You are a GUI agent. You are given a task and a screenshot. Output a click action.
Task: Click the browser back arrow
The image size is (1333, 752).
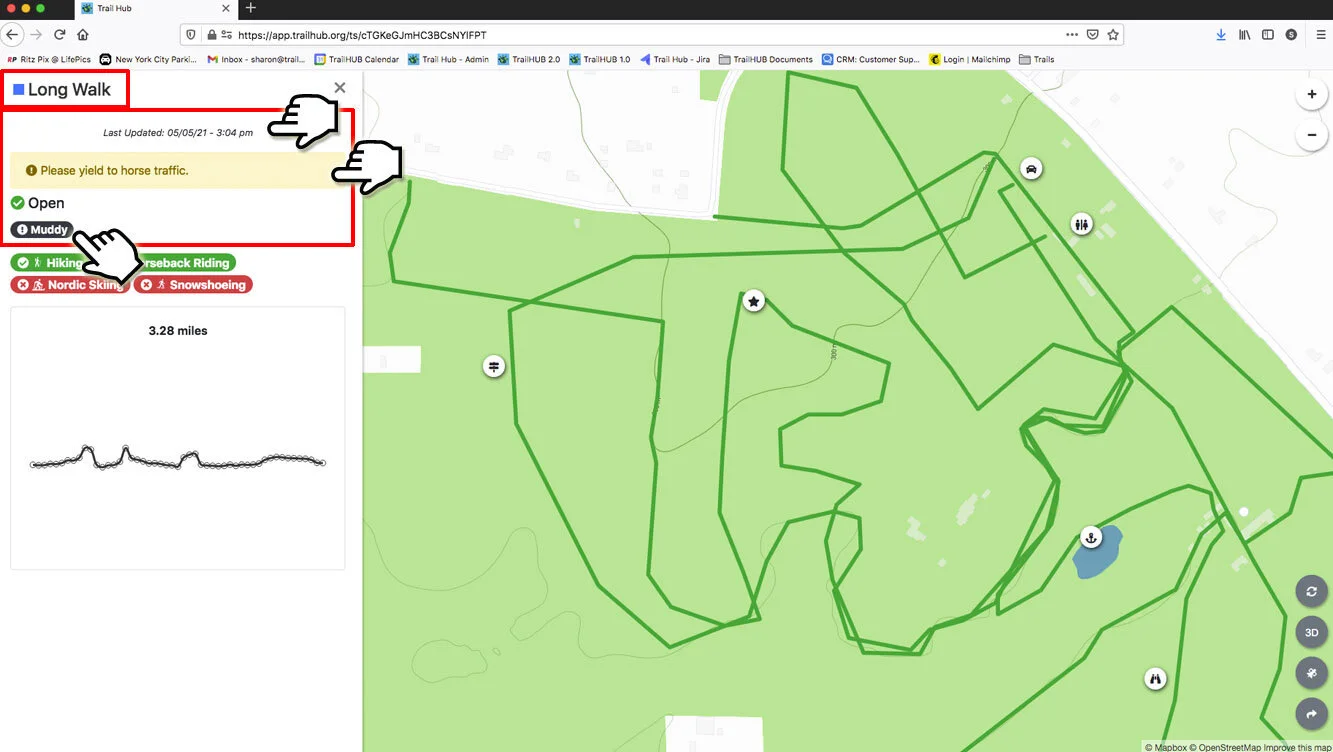tap(12, 34)
